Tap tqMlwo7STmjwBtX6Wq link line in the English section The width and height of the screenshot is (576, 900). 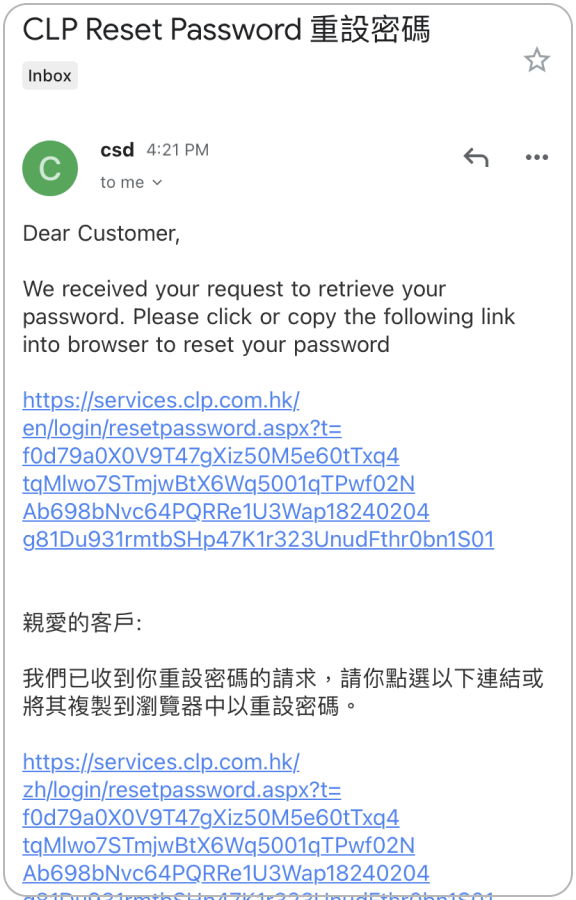point(219,484)
